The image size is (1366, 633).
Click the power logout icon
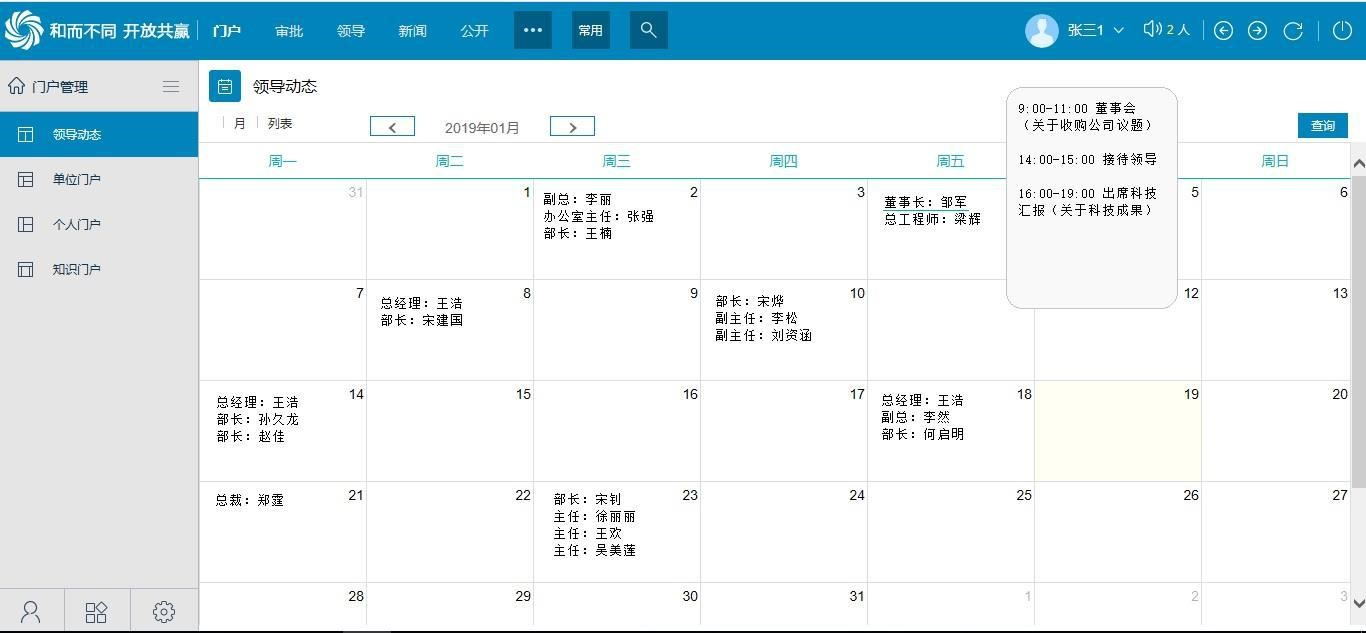click(1342, 31)
